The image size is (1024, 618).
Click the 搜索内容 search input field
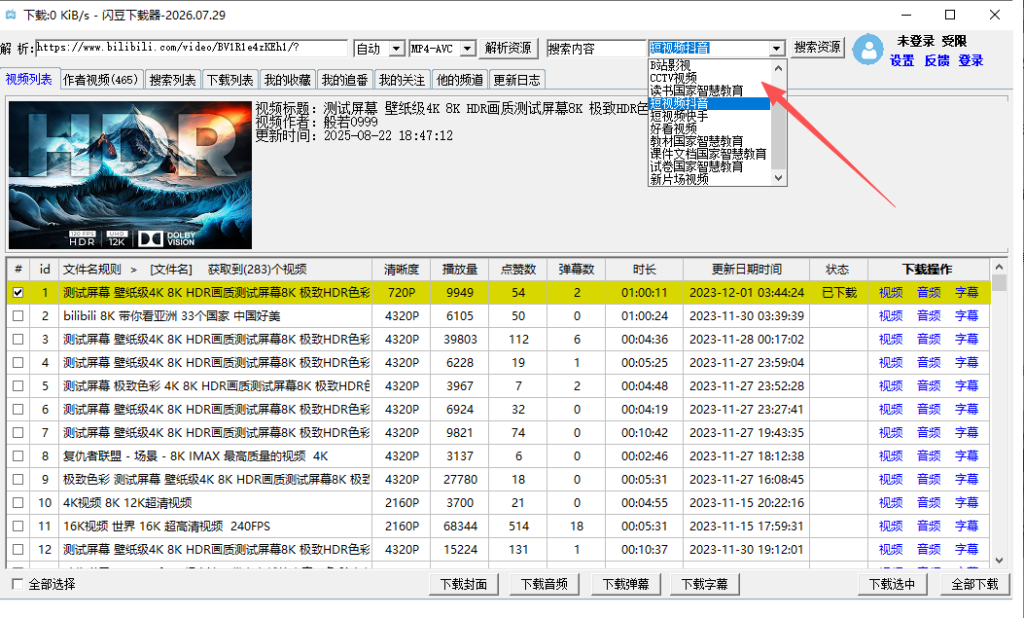pyautogui.click(x=596, y=48)
